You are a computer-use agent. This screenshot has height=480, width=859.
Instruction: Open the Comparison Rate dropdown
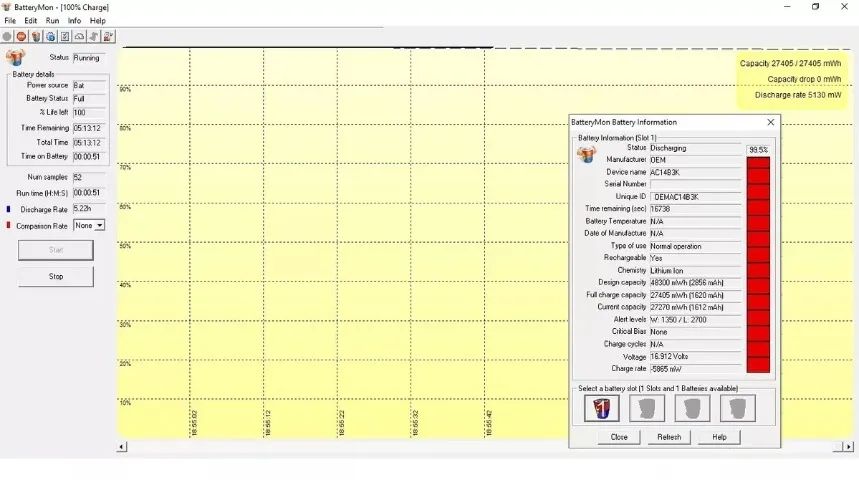tap(99, 226)
